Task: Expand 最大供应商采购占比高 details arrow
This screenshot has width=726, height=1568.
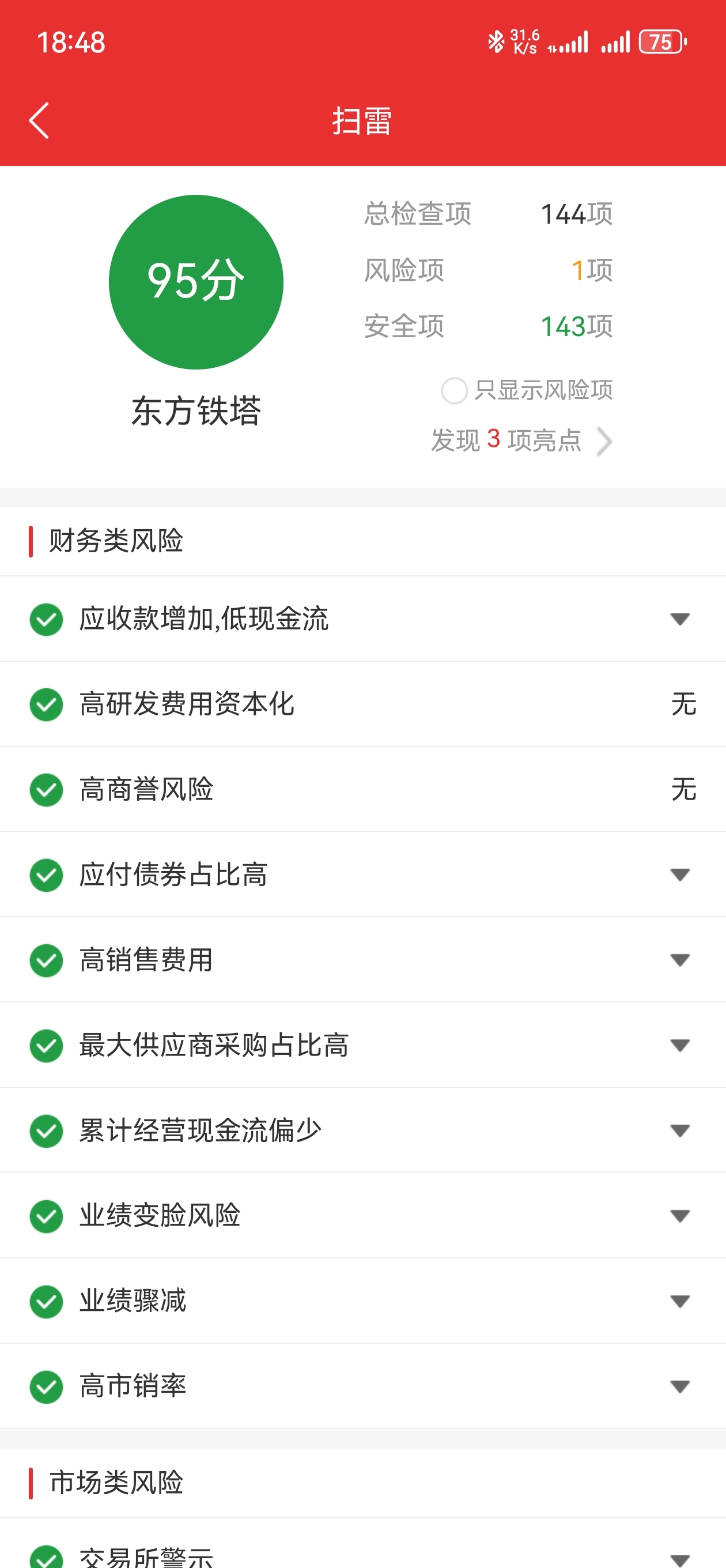Action: click(680, 1045)
